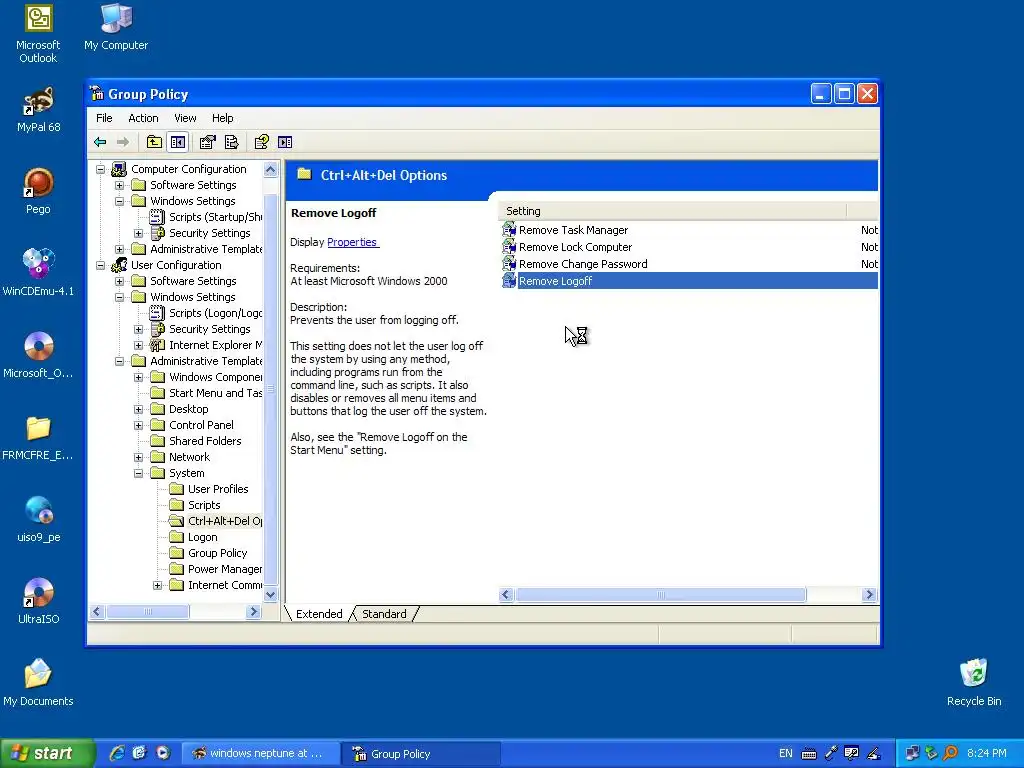Viewport: 1024px width, 768px height.
Task: Select the UltraISO desktop shortcut
Action: point(38,601)
